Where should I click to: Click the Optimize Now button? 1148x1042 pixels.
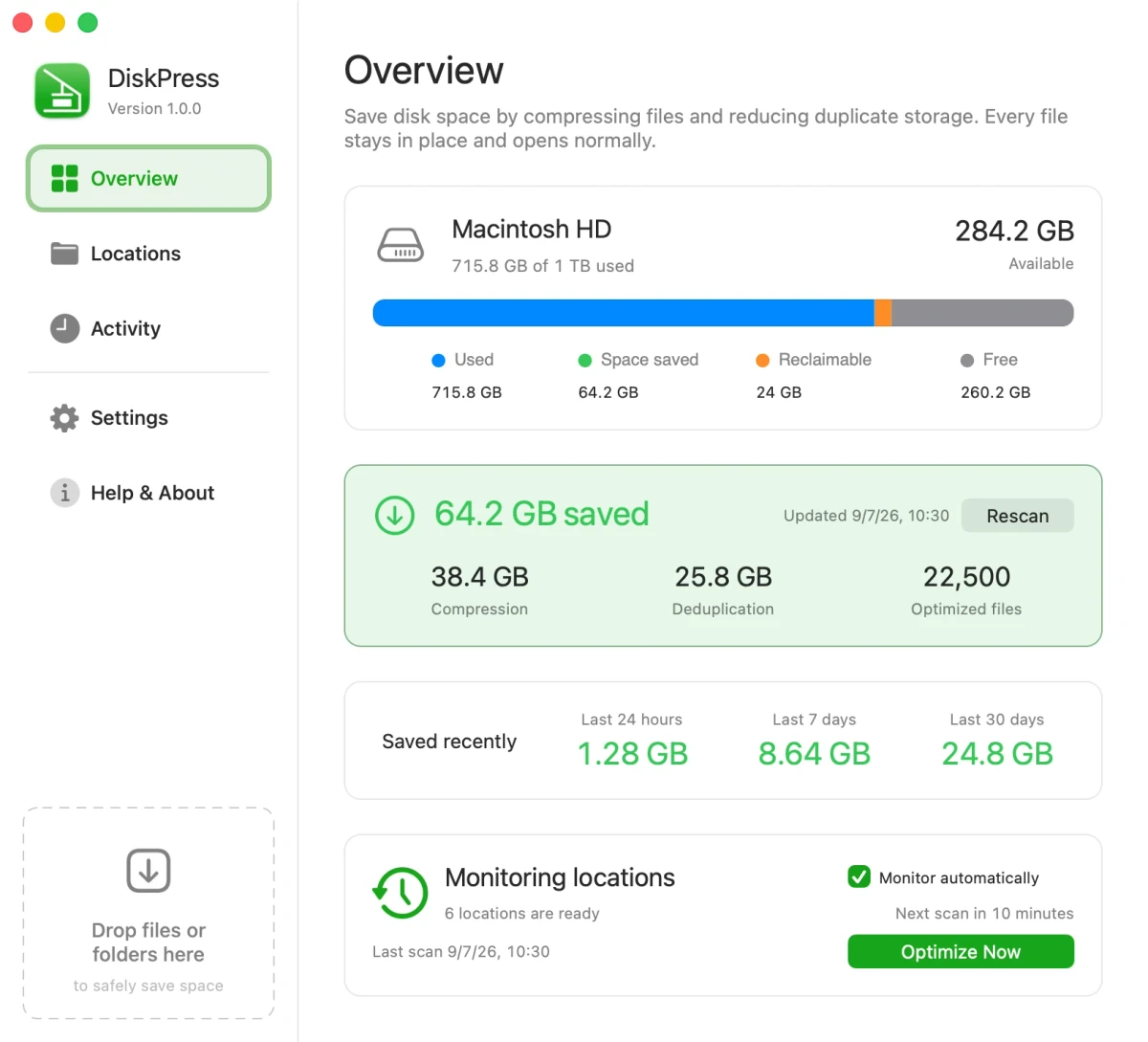960,952
